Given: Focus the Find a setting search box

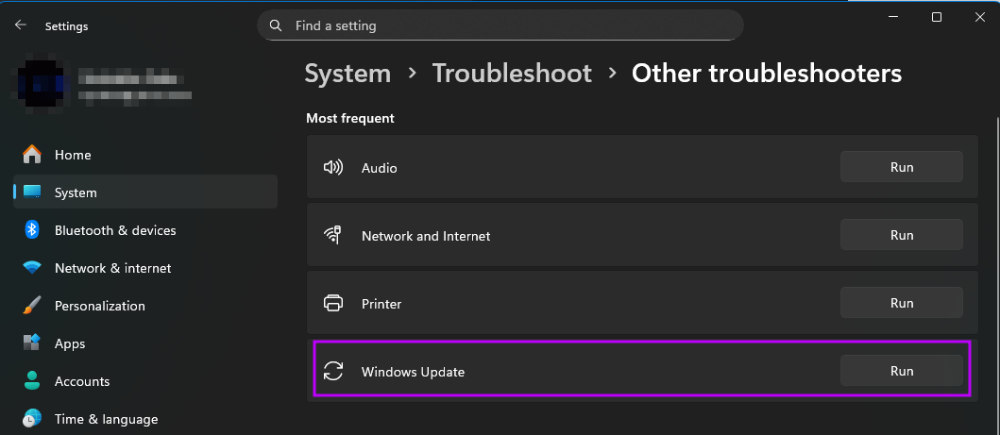Looking at the screenshot, I should tap(501, 26).
